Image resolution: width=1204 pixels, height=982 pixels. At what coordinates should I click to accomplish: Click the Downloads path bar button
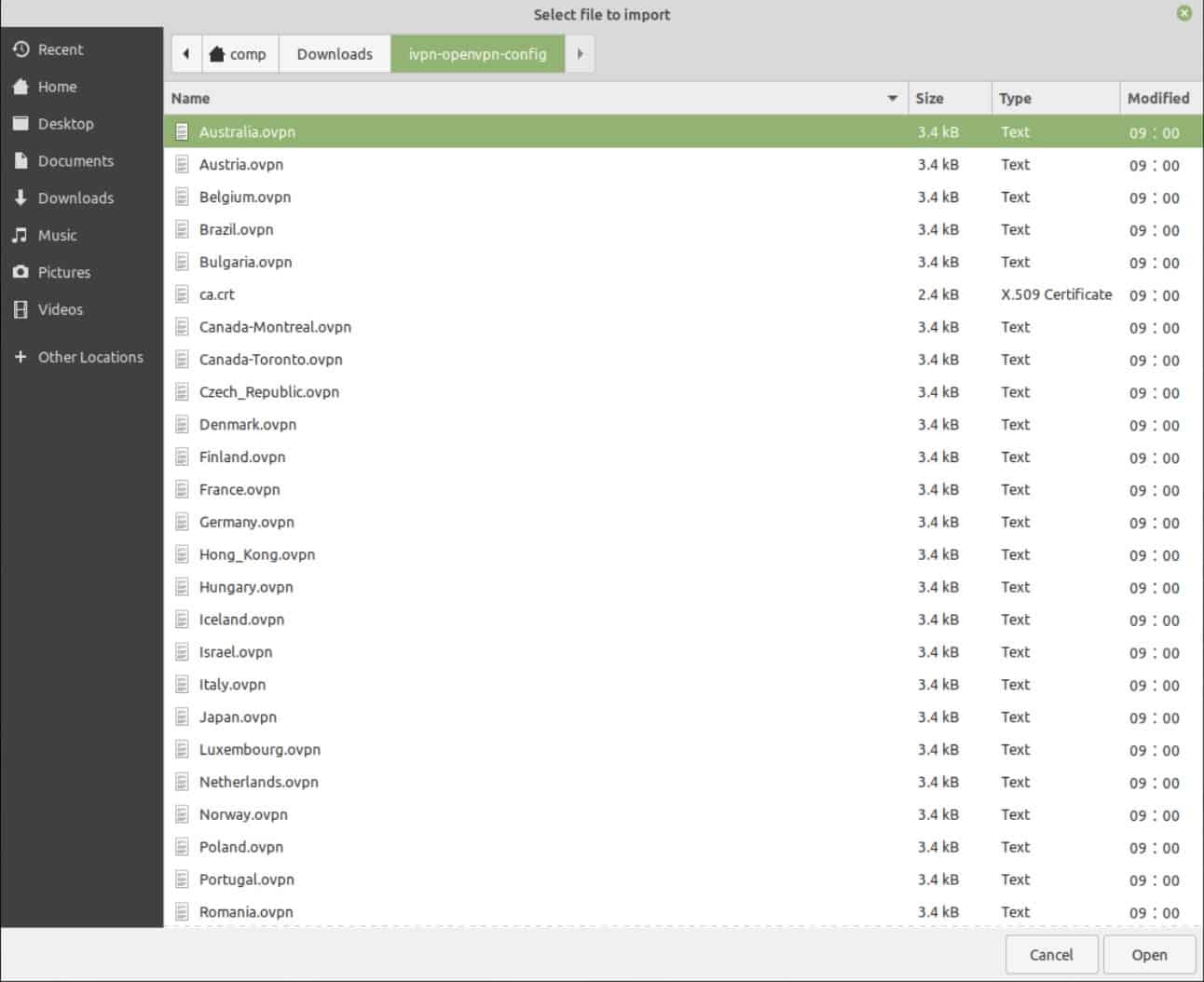pos(335,54)
